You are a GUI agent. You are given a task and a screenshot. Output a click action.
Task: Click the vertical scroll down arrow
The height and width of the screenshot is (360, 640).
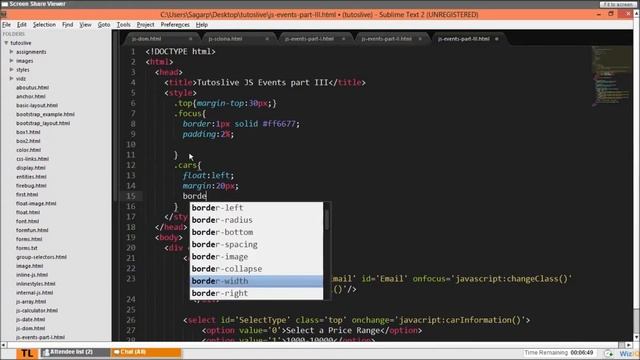636,338
